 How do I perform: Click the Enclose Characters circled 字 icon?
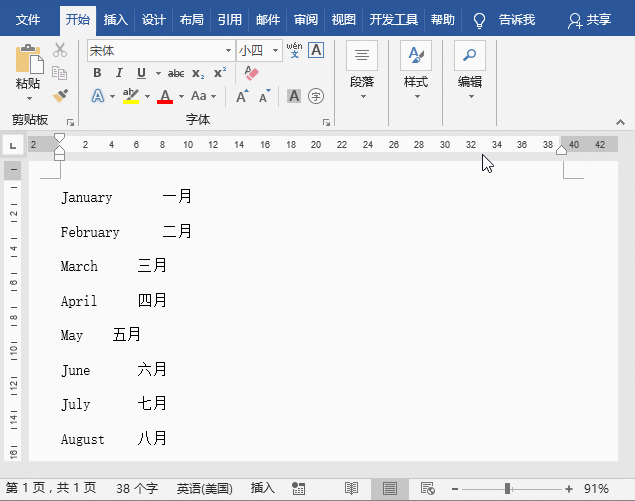click(x=316, y=96)
